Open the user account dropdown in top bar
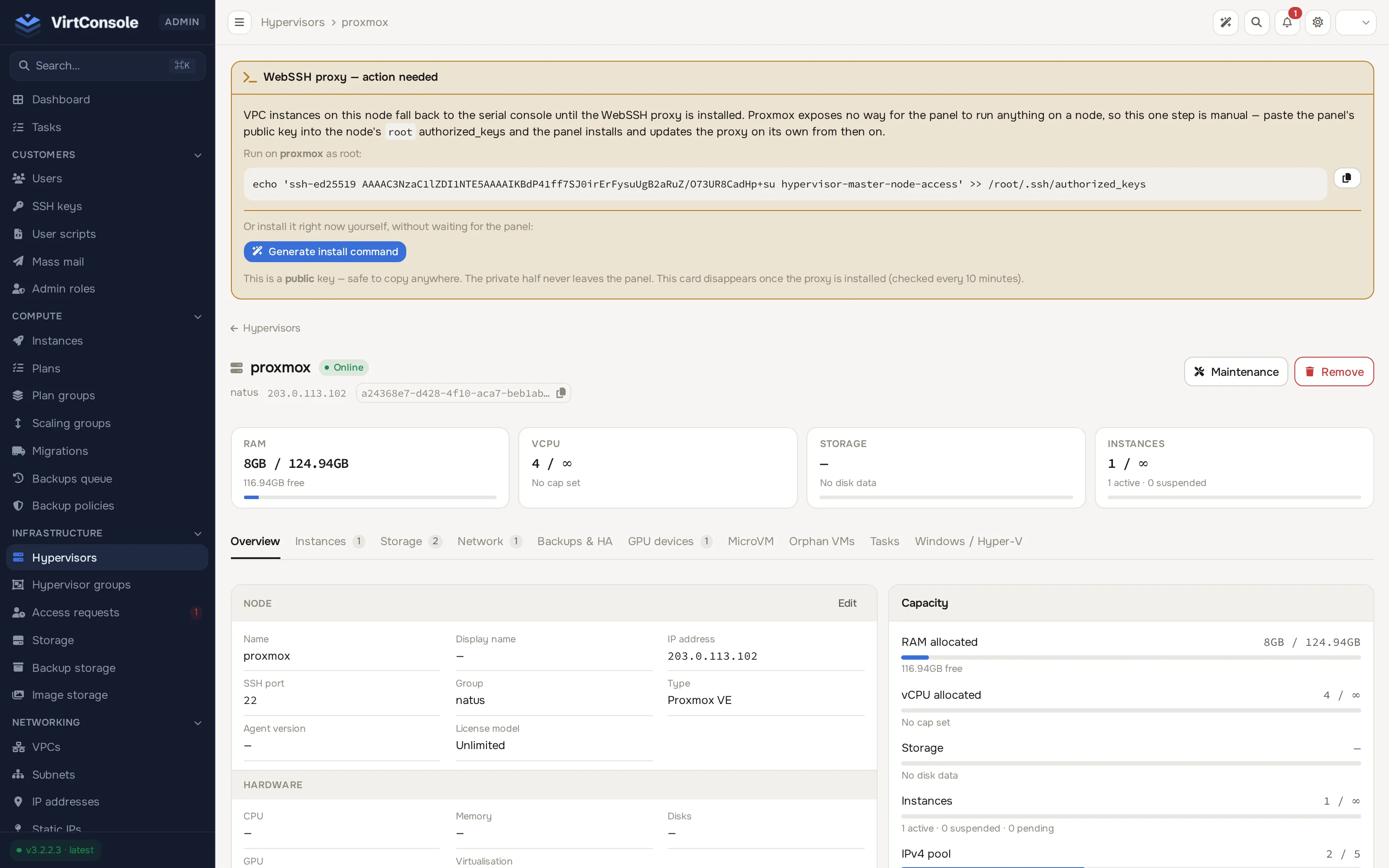1389x868 pixels. point(1356,23)
